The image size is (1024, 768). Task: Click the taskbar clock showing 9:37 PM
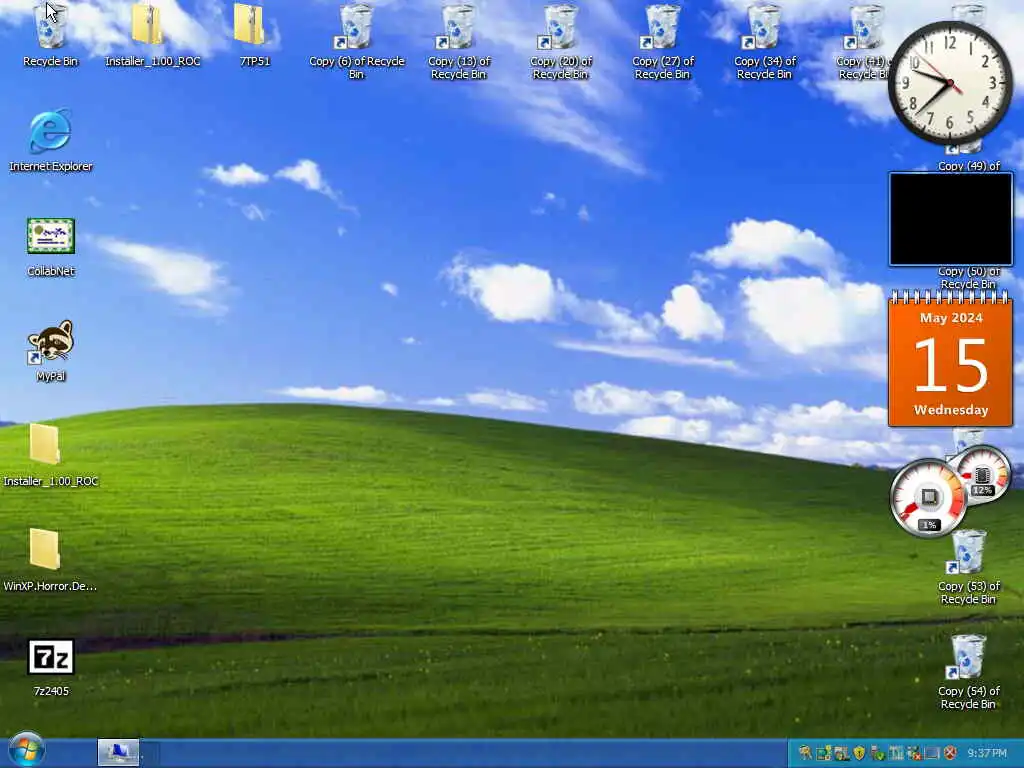click(x=987, y=753)
